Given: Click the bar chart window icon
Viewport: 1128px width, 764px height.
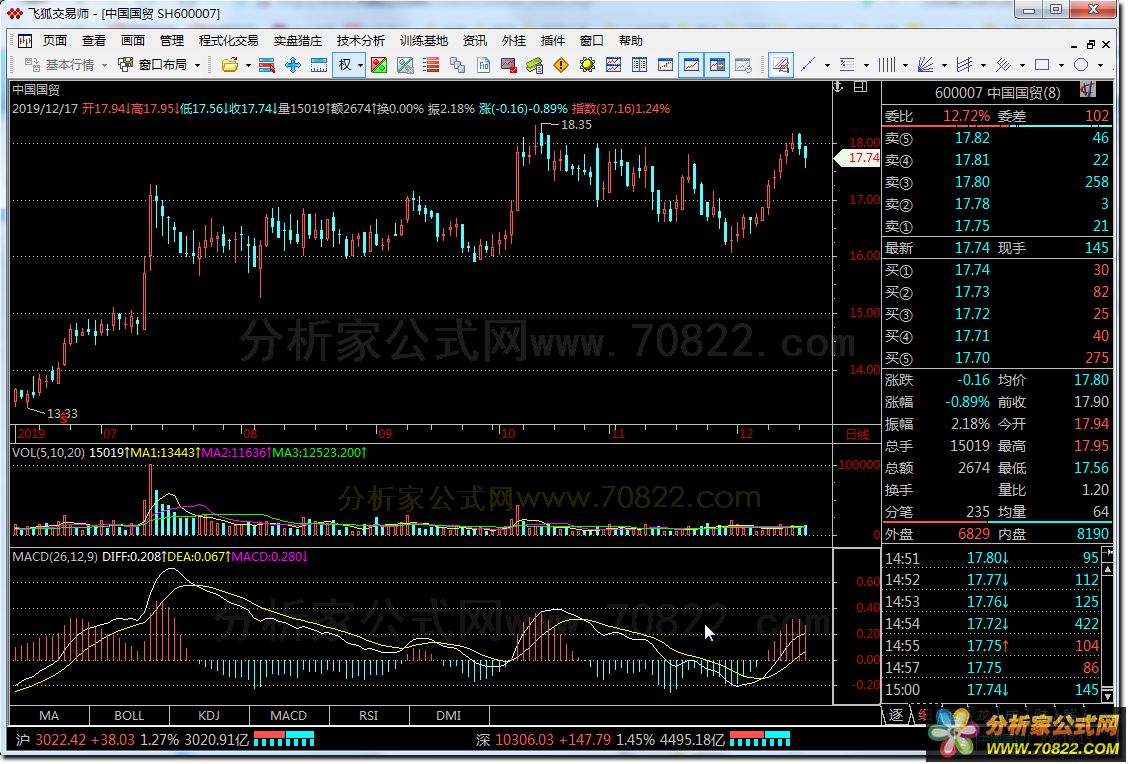Looking at the screenshot, I should pos(665,65).
